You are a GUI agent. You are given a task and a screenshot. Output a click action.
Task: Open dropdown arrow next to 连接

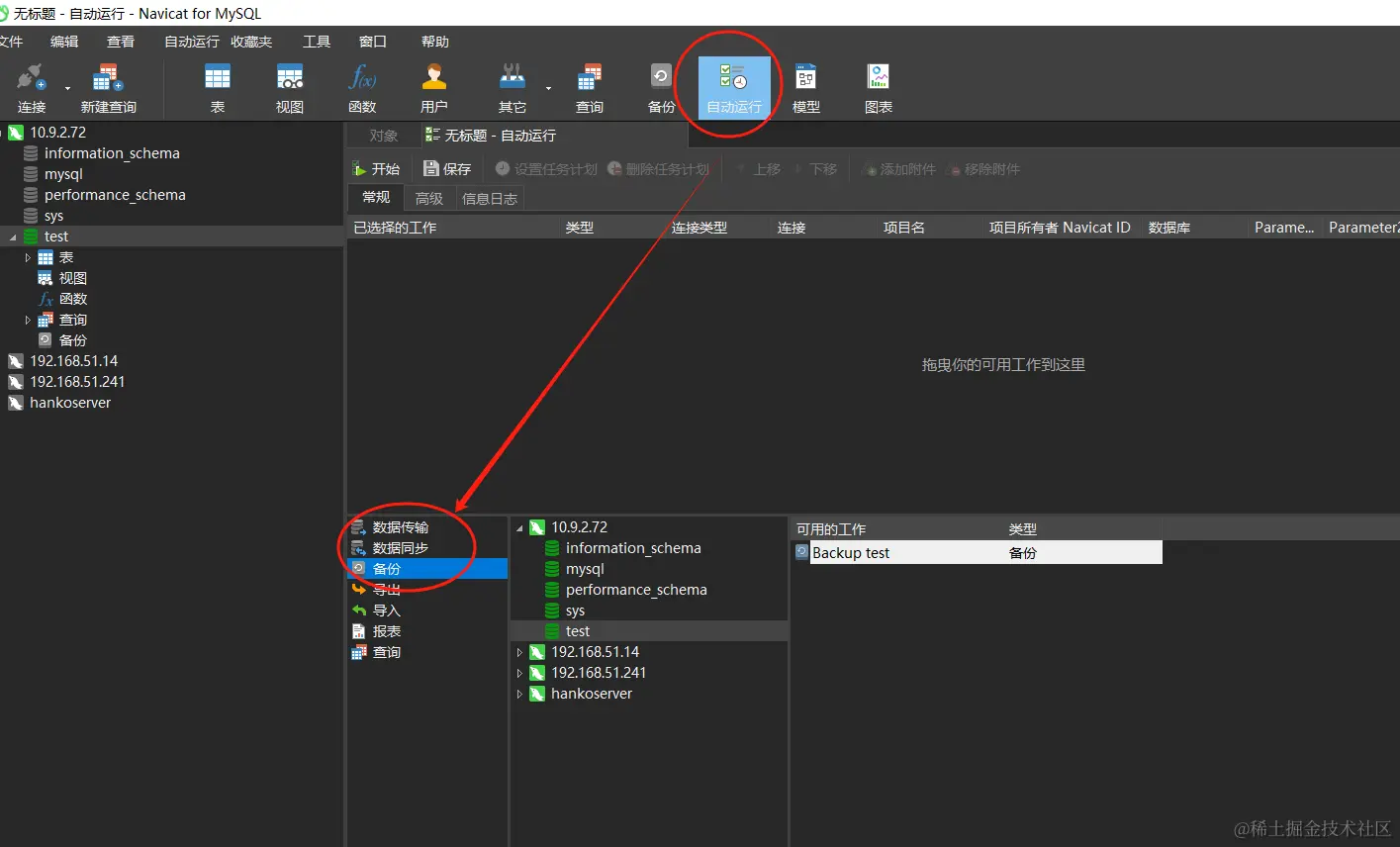click(68, 88)
